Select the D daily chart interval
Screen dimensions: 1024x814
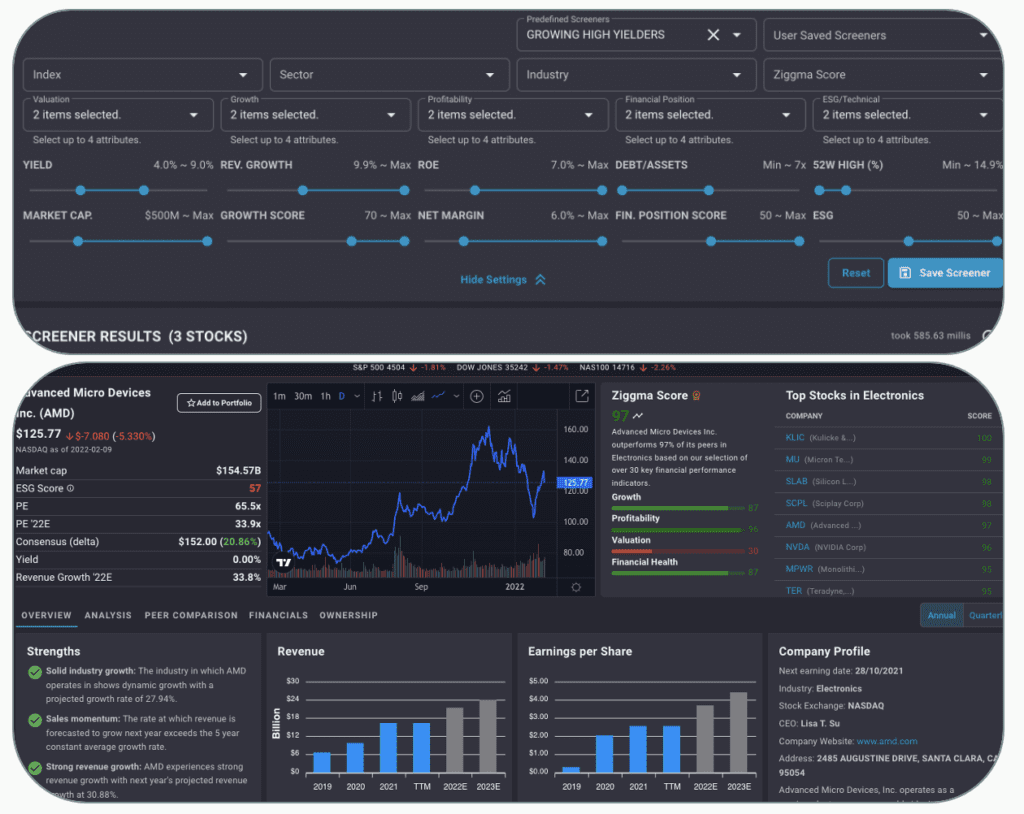[342, 396]
